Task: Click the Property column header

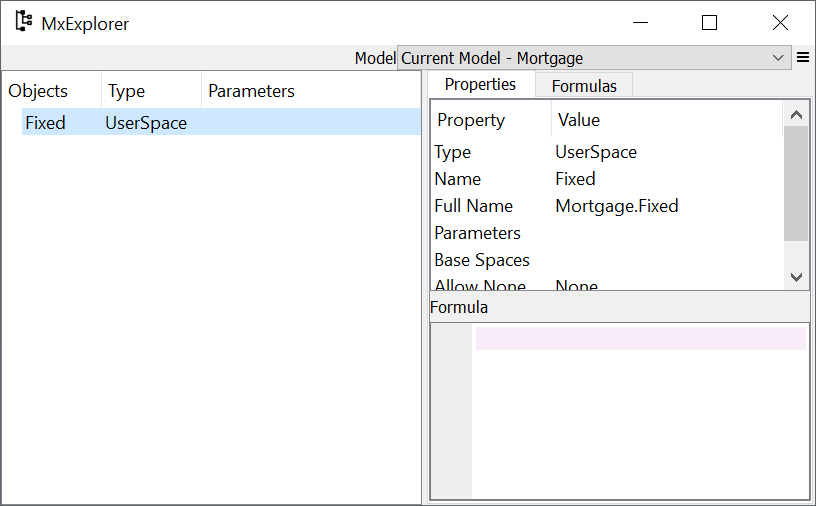Action: 471,120
